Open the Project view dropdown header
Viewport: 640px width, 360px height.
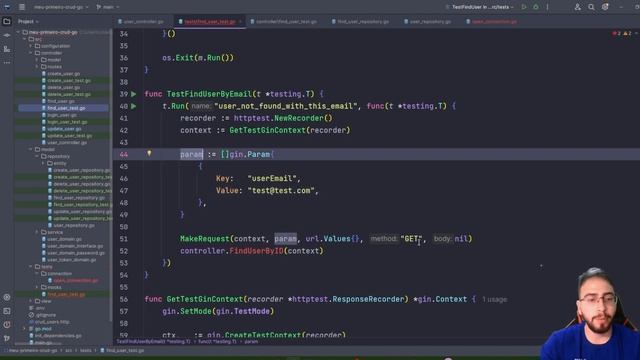[28, 21]
